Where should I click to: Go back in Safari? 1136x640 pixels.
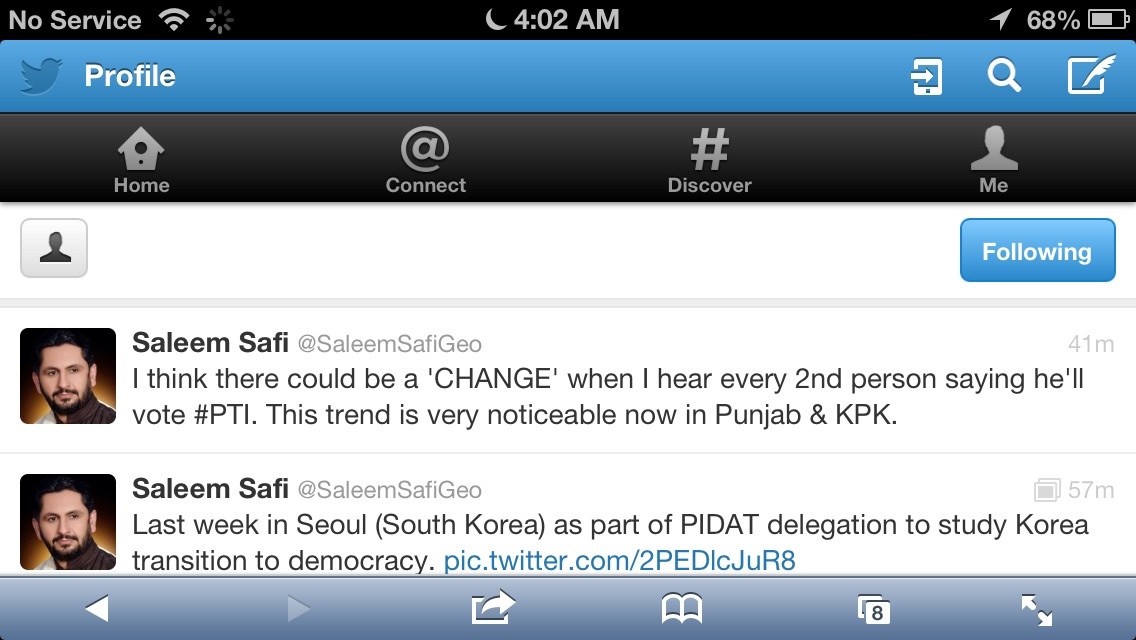(x=96, y=608)
